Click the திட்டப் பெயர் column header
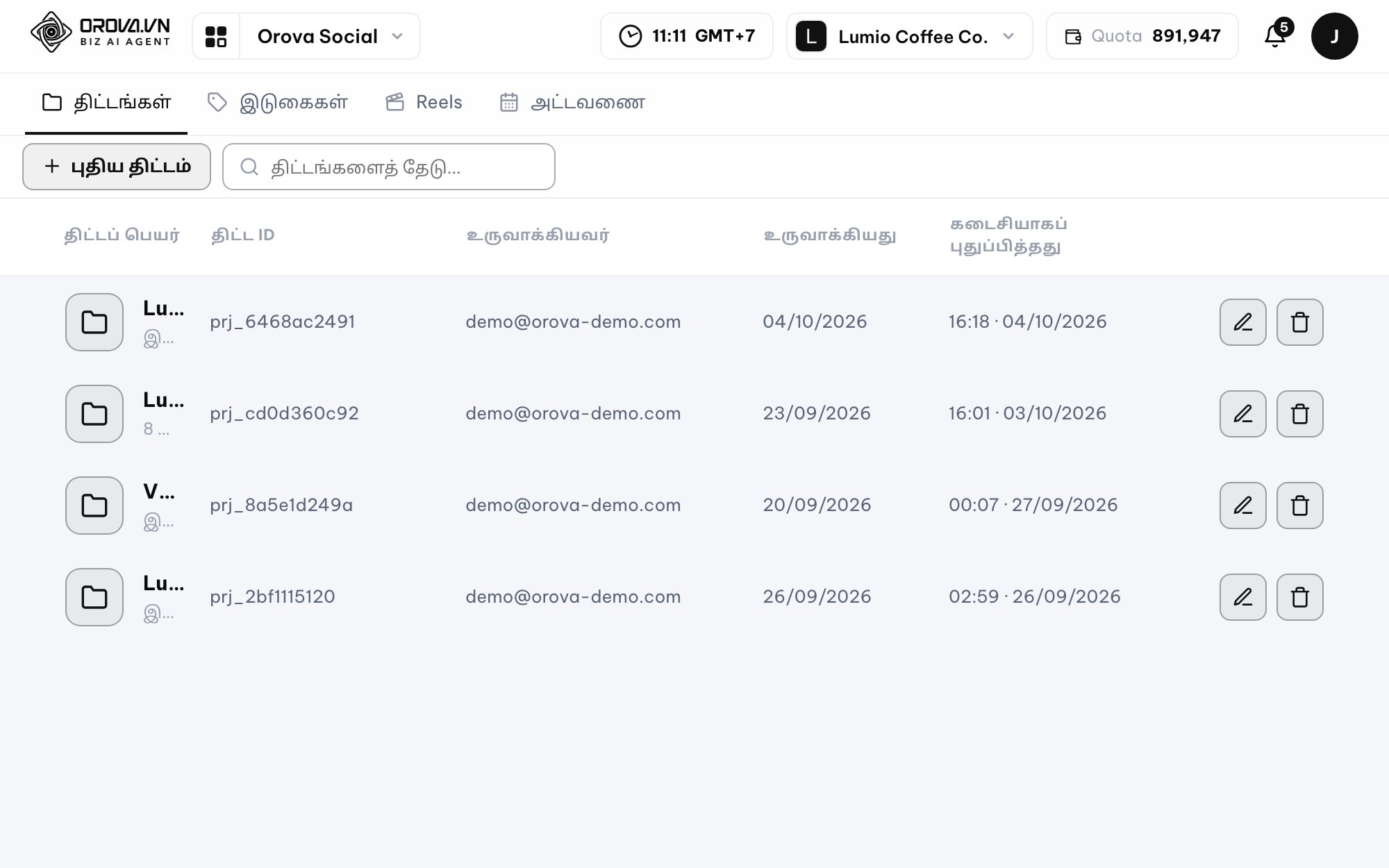Screen dimensions: 1389x868 [122, 235]
